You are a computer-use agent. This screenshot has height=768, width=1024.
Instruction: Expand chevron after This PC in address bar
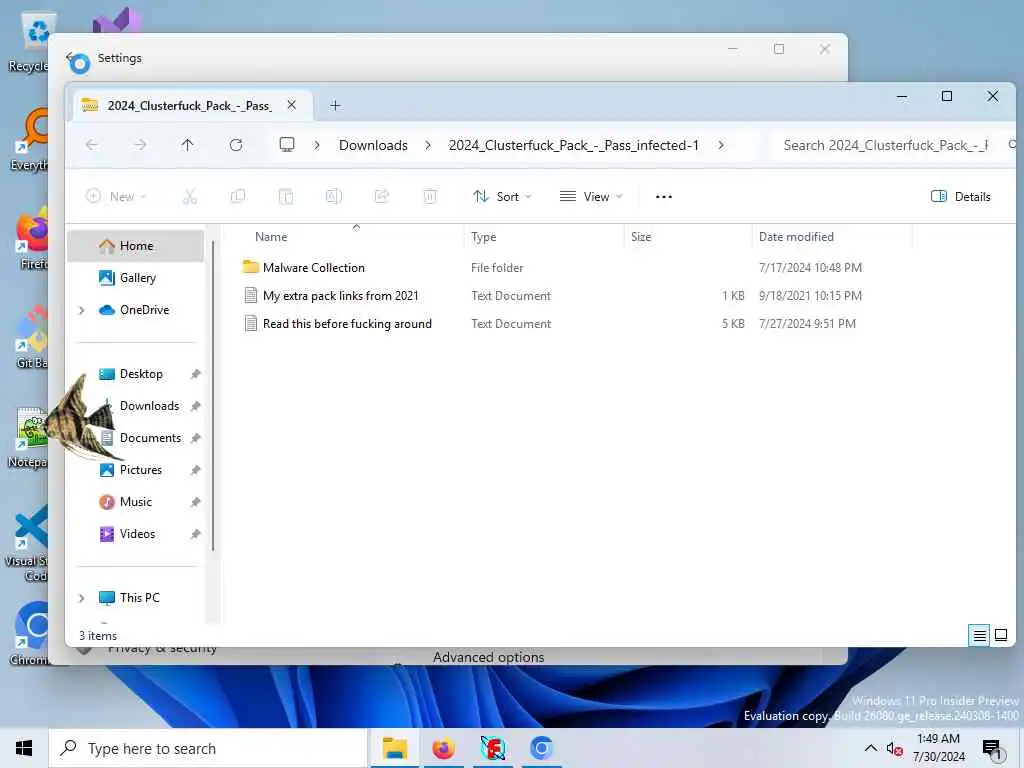click(317, 145)
